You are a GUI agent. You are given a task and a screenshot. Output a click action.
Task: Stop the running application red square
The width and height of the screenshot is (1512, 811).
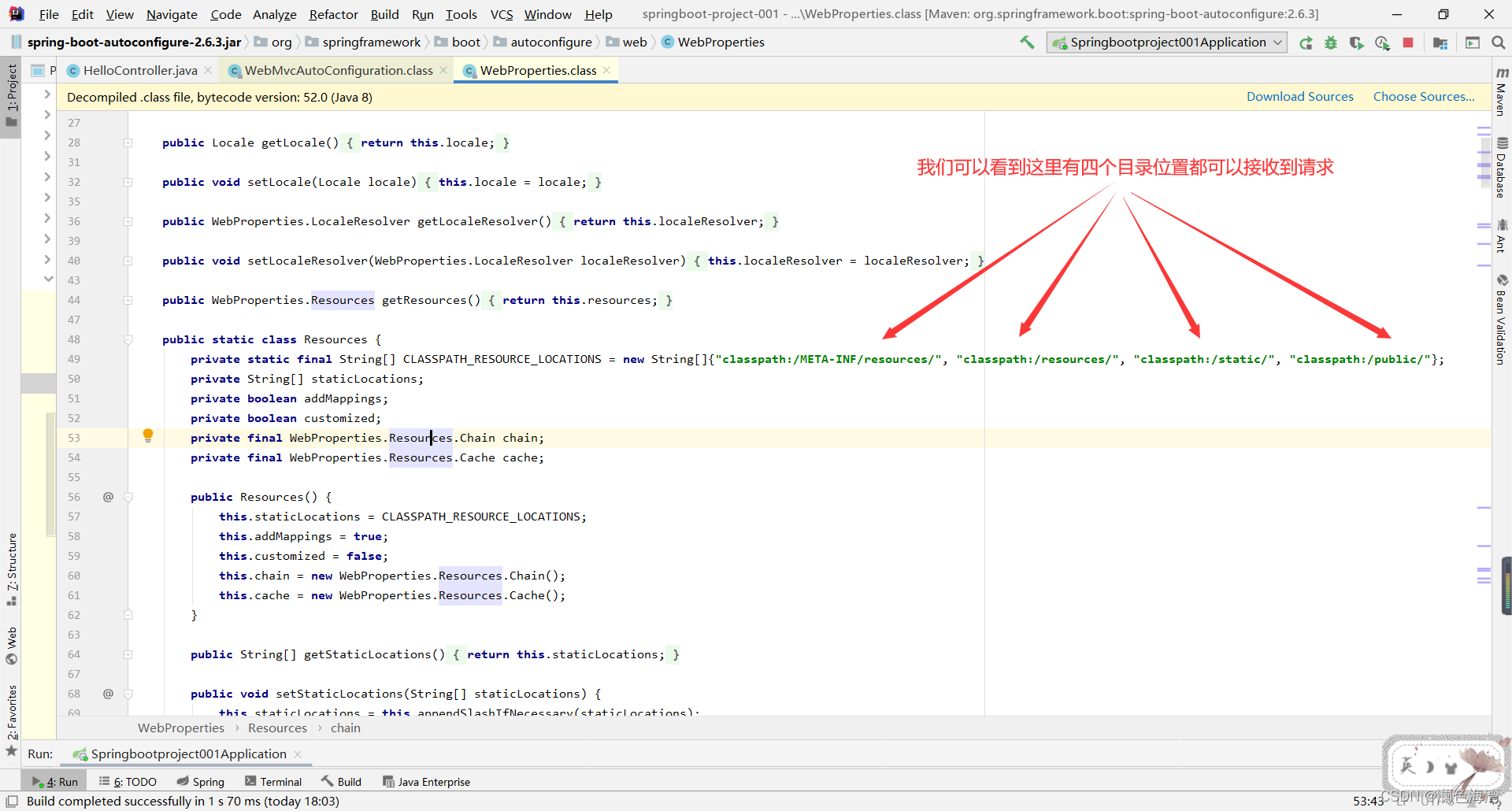1408,43
